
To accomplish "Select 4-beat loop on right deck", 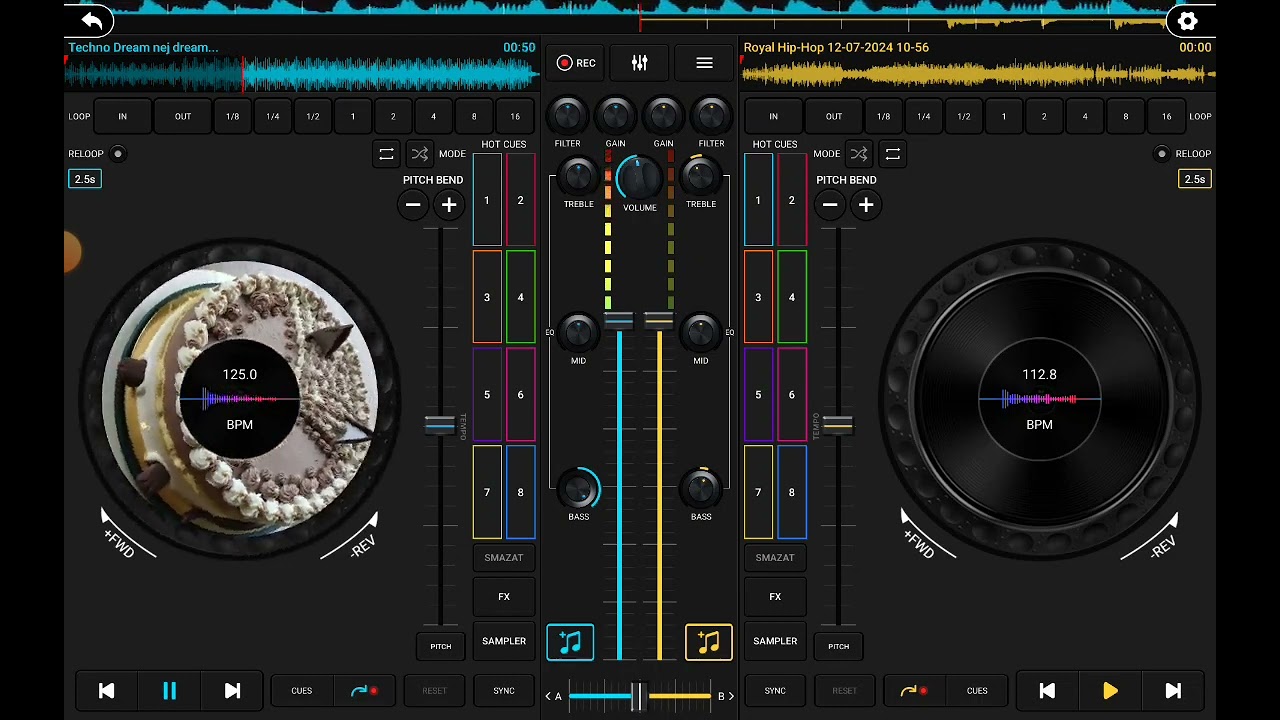I will (x=1085, y=116).
